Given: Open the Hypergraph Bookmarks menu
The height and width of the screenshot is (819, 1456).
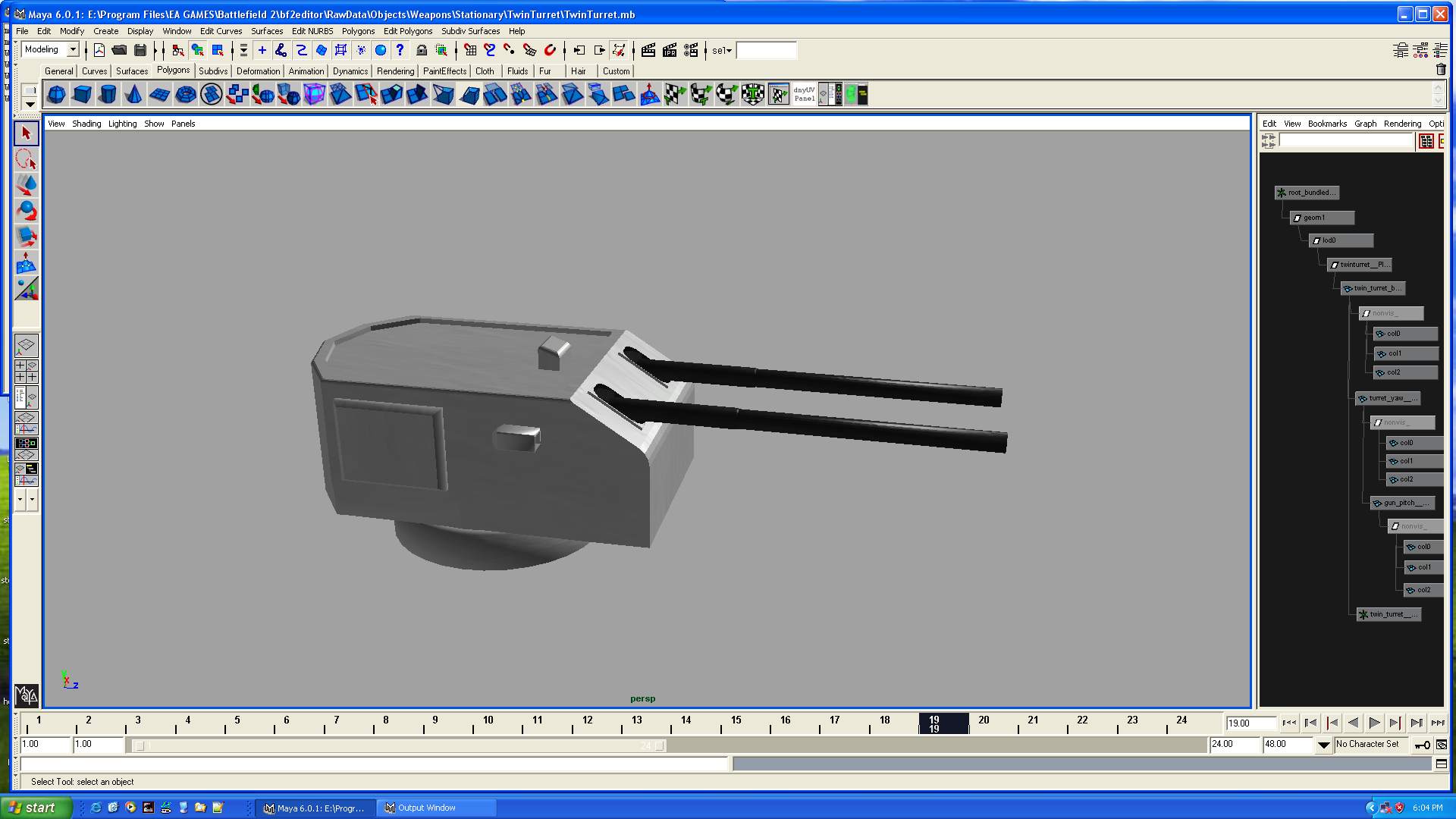Looking at the screenshot, I should (1327, 124).
